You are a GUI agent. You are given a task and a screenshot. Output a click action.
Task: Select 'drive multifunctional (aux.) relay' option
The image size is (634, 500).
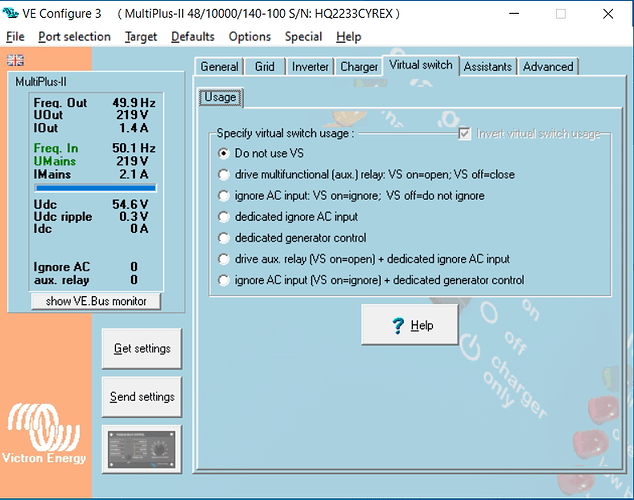pyautogui.click(x=366, y=175)
